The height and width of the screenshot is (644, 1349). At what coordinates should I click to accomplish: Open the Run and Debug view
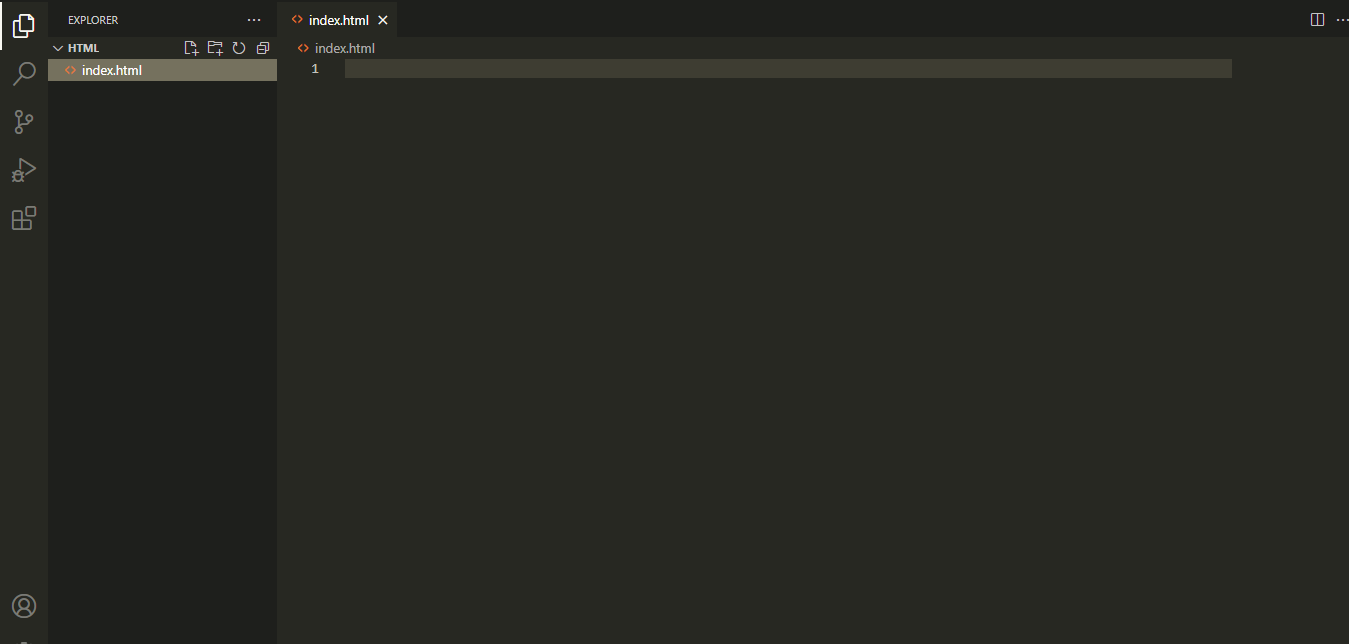[24, 170]
